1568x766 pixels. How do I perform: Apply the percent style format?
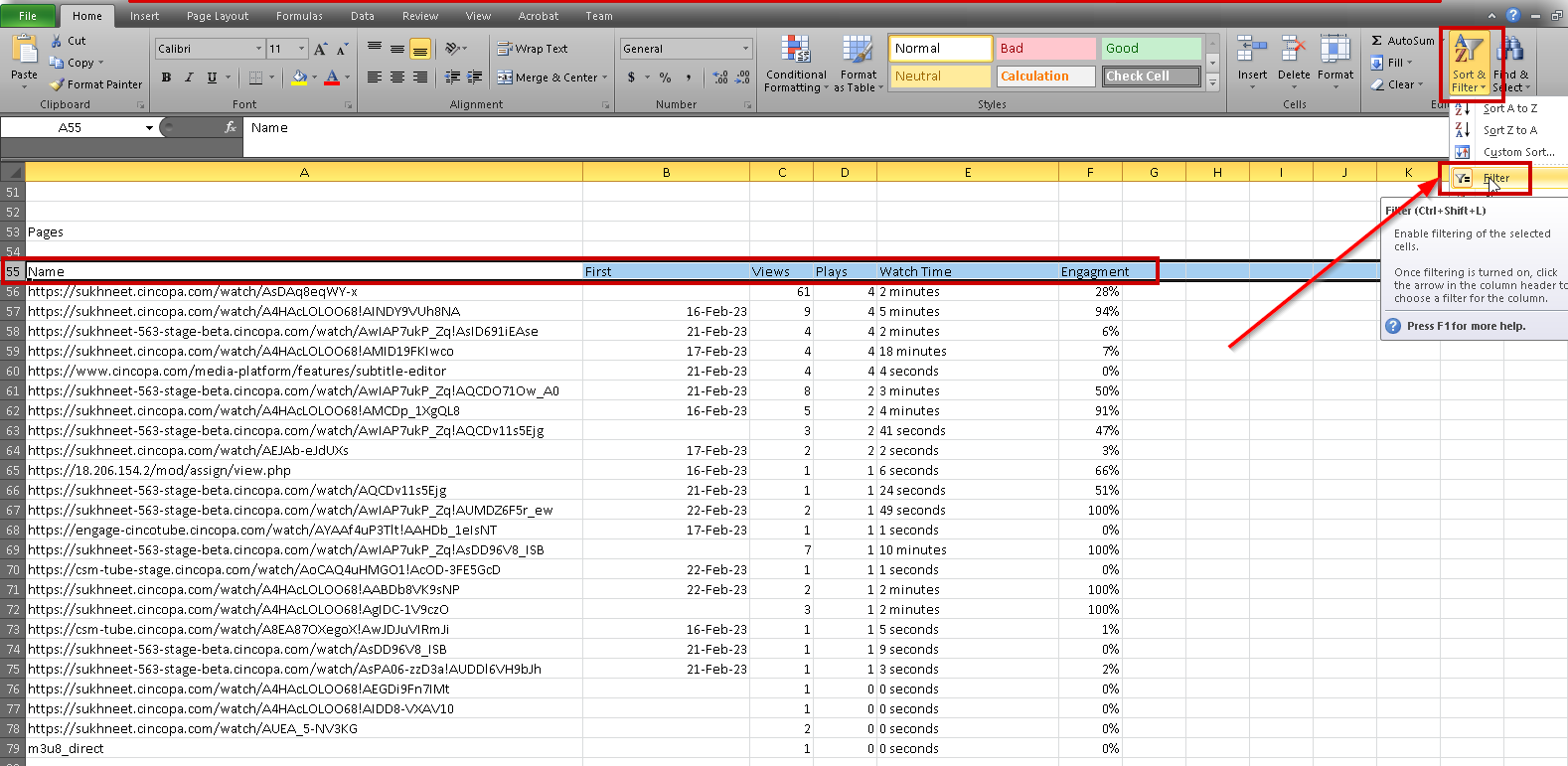click(x=665, y=77)
